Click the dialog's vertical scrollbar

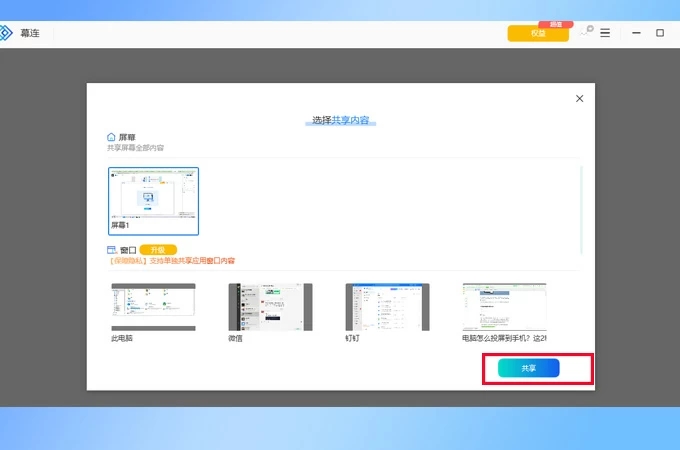(x=581, y=210)
